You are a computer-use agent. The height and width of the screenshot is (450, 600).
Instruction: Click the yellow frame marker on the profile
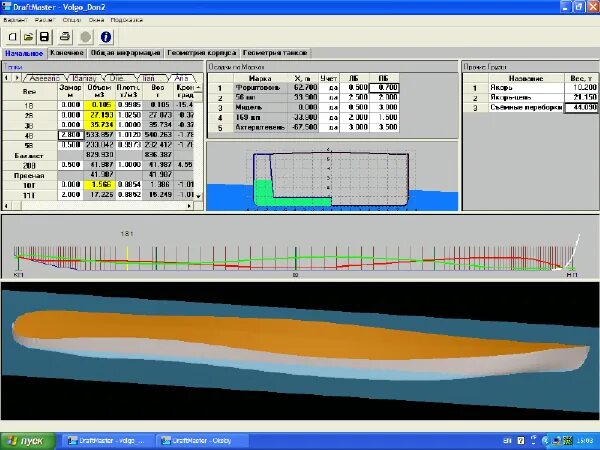tap(127, 258)
